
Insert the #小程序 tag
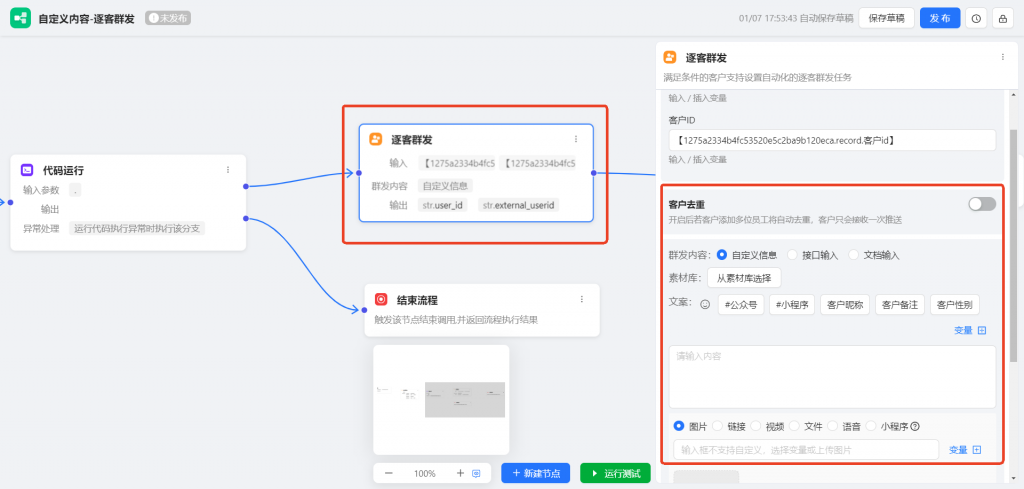(x=792, y=305)
